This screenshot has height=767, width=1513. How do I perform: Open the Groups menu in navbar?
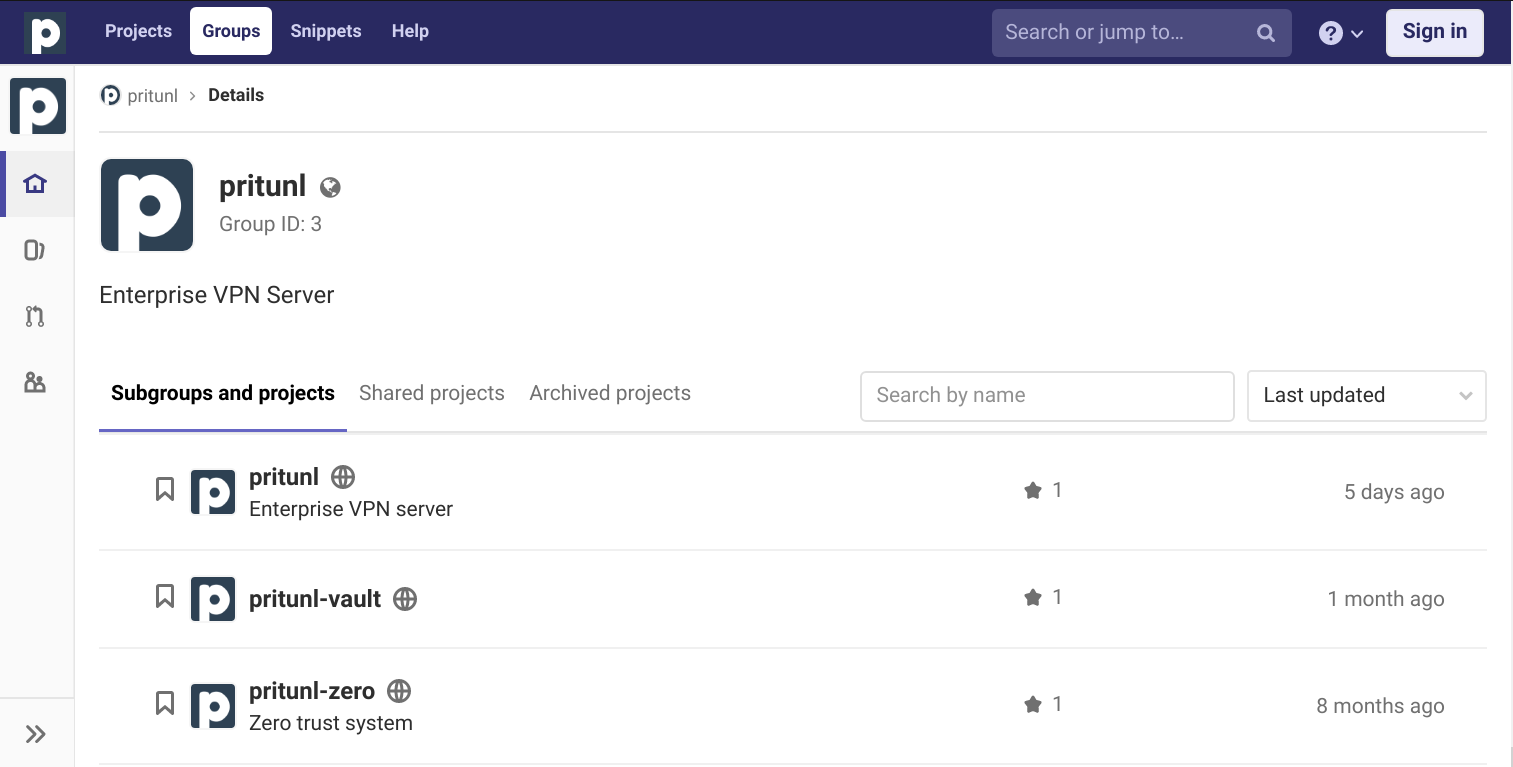click(231, 31)
